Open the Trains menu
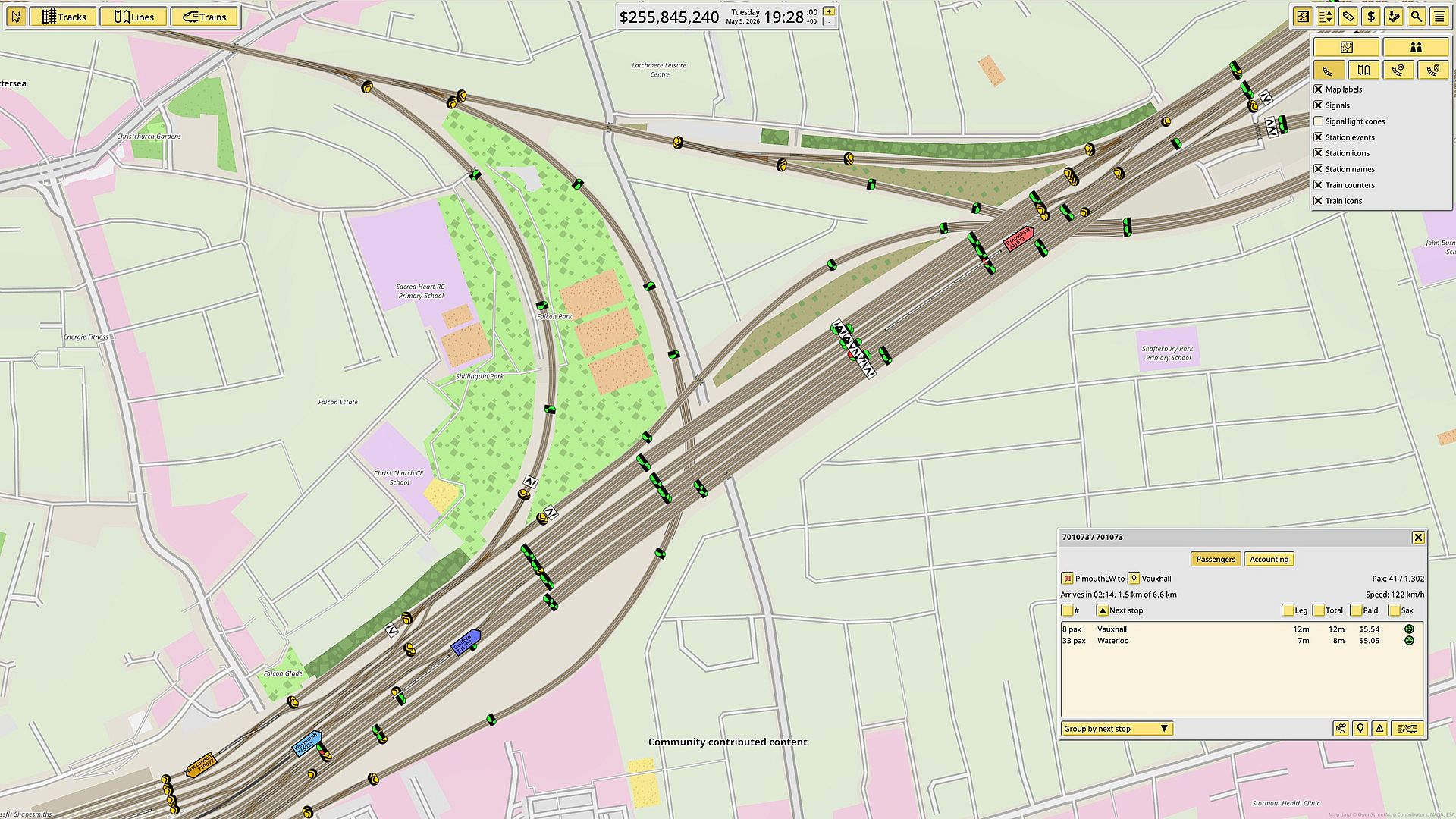The image size is (1456, 819). tap(204, 17)
